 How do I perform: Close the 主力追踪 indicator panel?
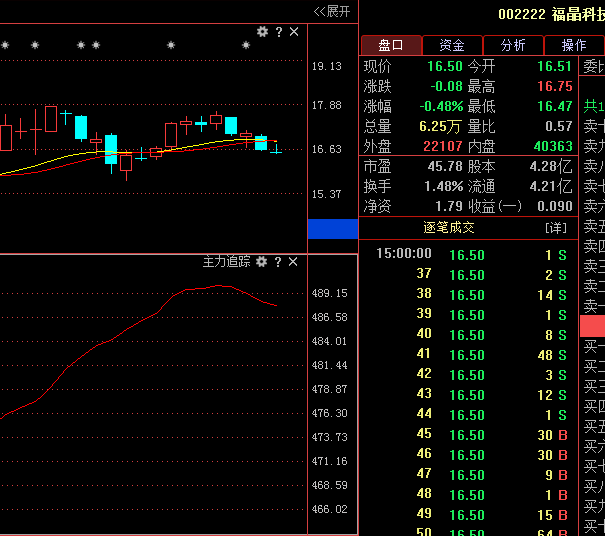[293, 262]
